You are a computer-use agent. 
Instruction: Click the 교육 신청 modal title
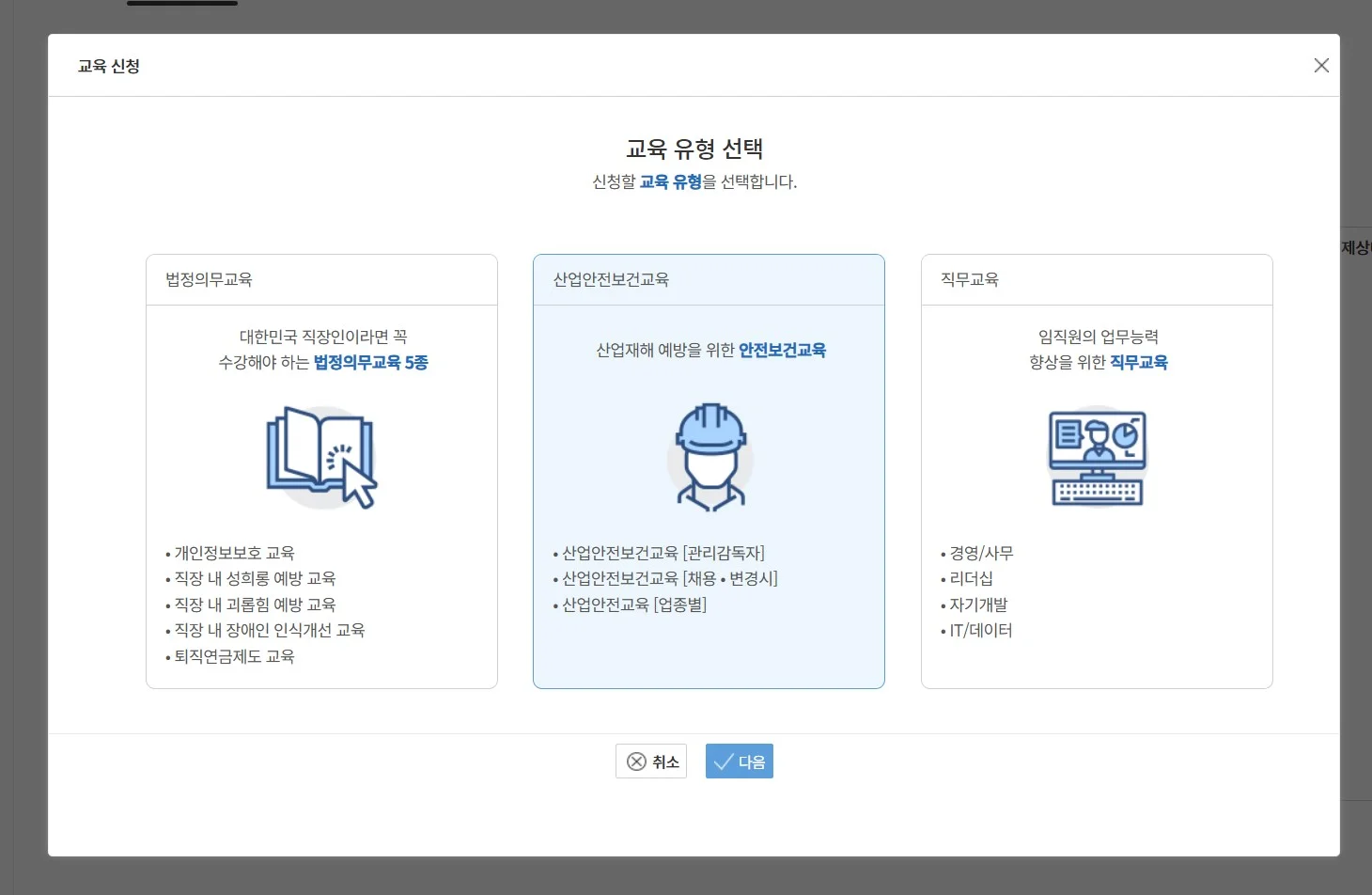tap(108, 65)
